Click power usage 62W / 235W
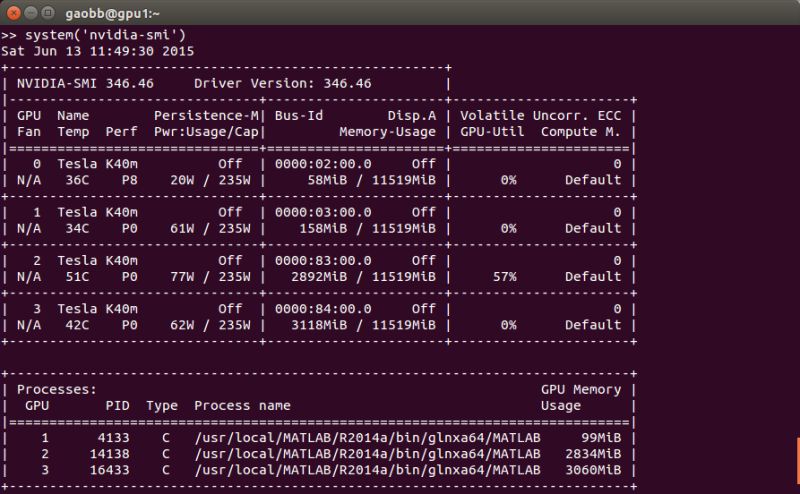Viewport: 800px width, 494px height. pyautogui.click(x=210, y=325)
